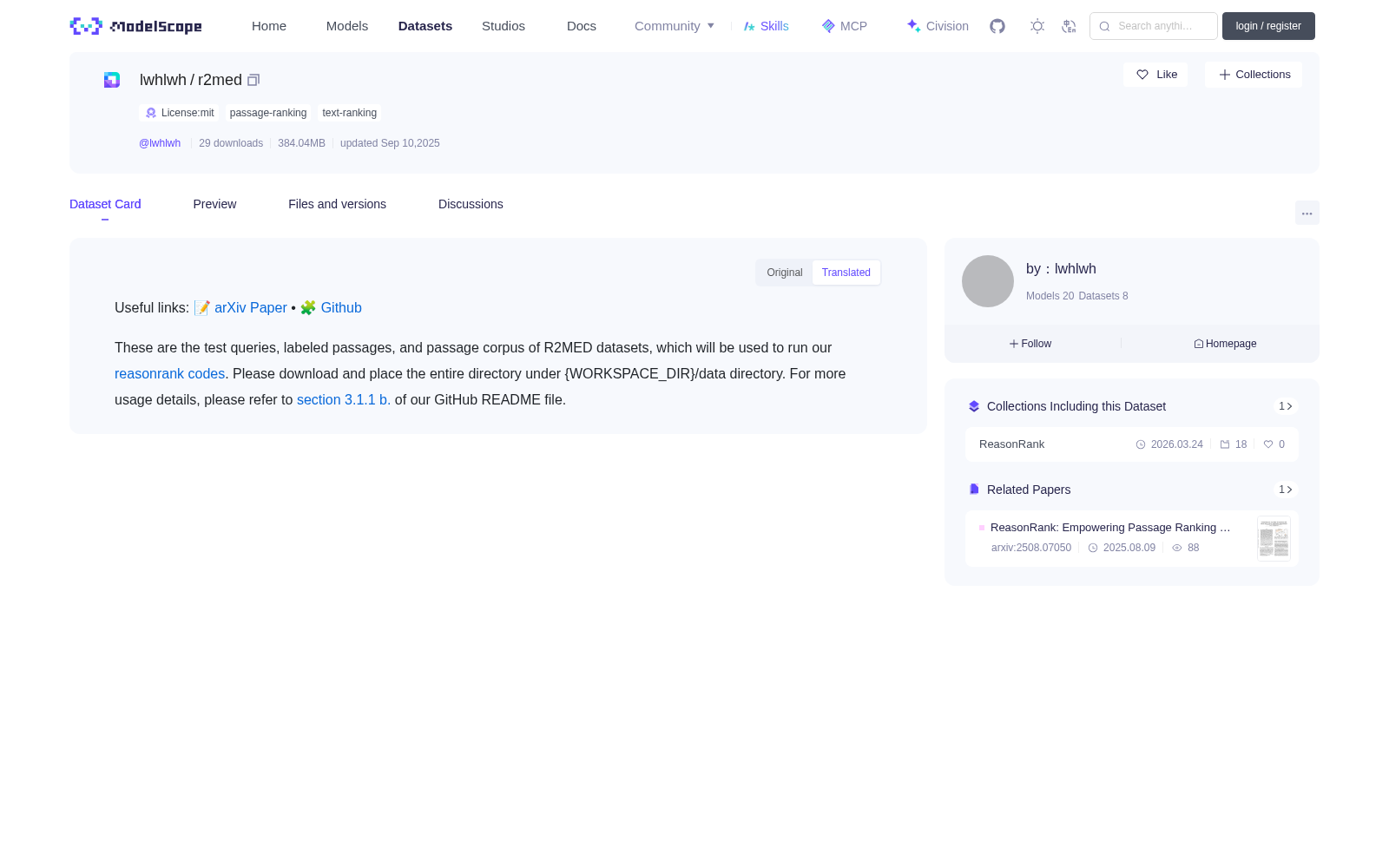
Task: Click the Related Papers document icon
Action: tap(974, 490)
